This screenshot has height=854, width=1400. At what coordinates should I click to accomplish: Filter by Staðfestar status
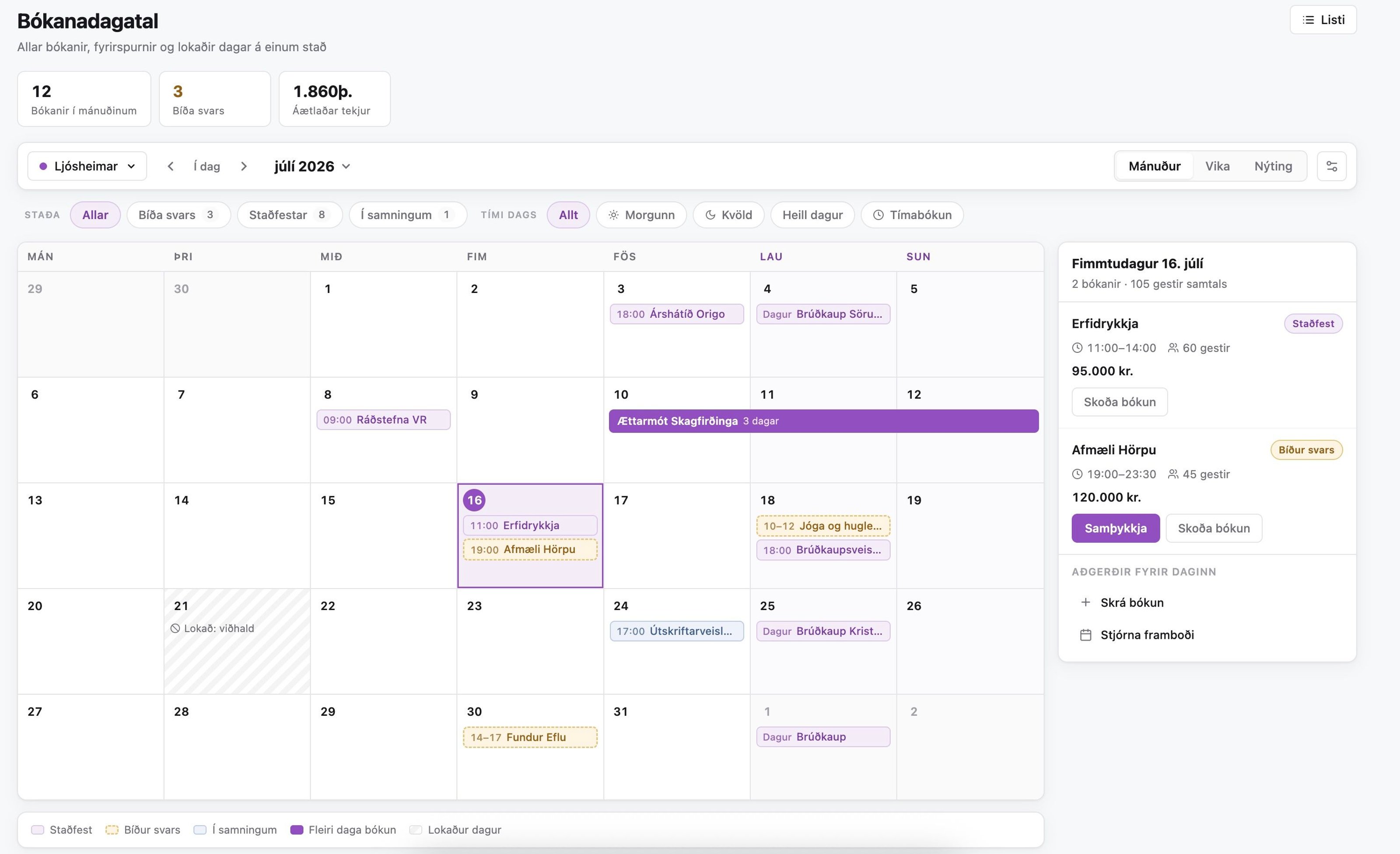(290, 215)
